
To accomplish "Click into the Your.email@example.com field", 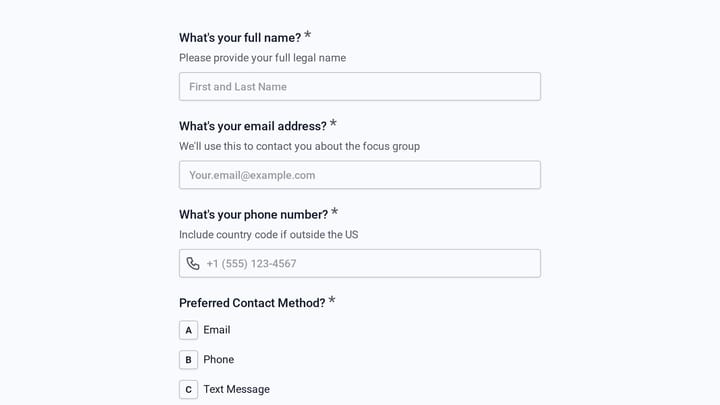I will (x=360, y=175).
